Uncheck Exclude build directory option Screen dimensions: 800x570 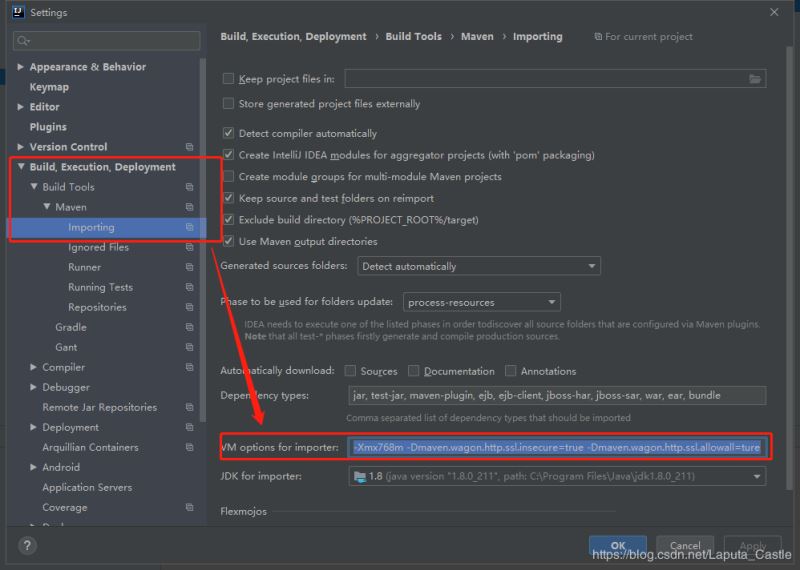(x=228, y=220)
